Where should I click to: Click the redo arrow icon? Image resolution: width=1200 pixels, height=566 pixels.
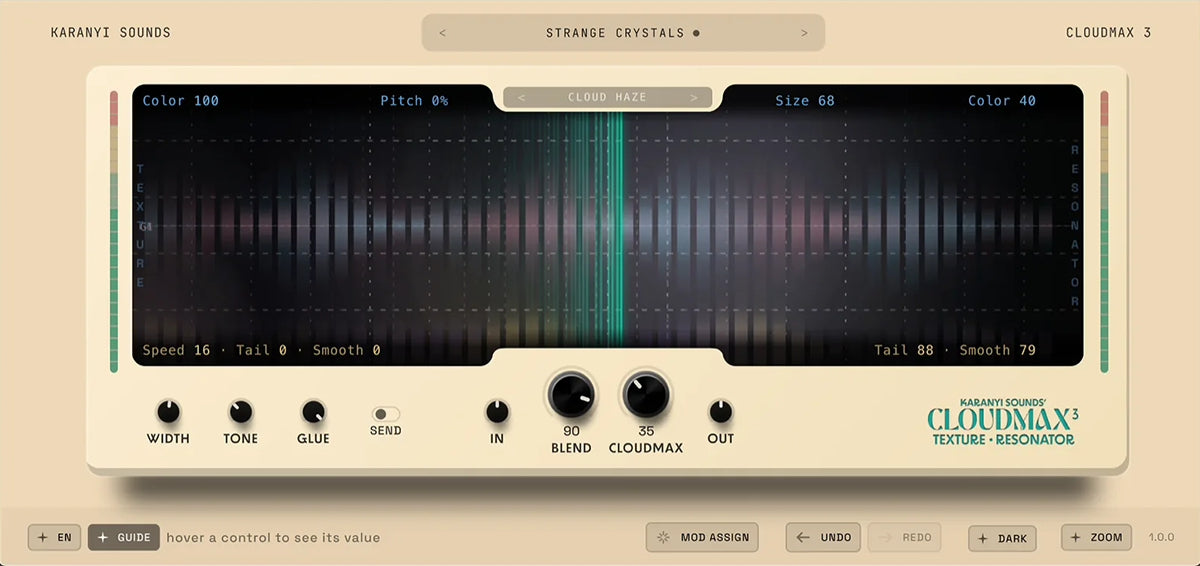[x=885, y=538]
